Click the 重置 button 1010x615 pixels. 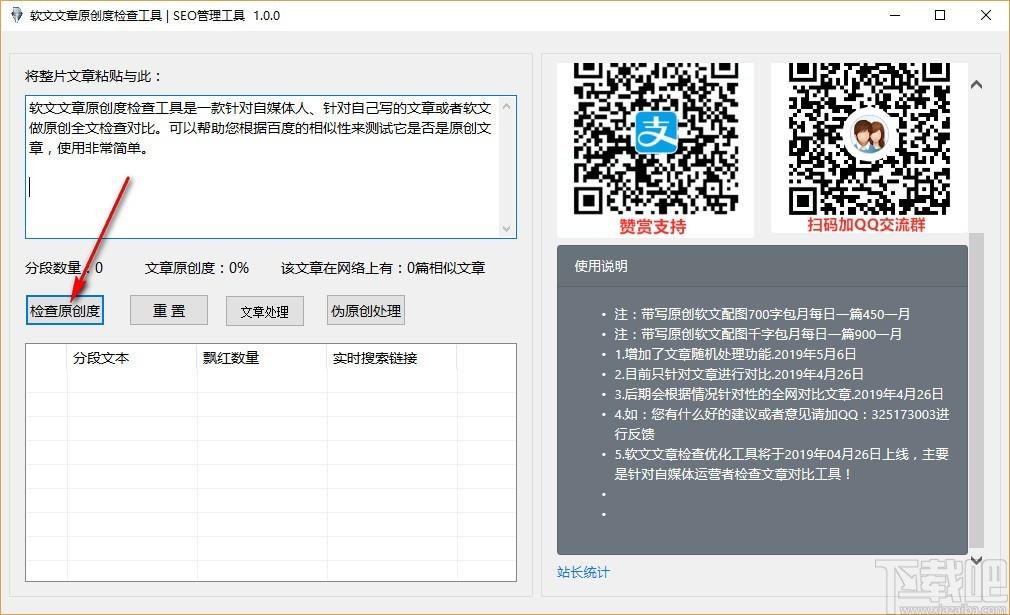point(169,311)
